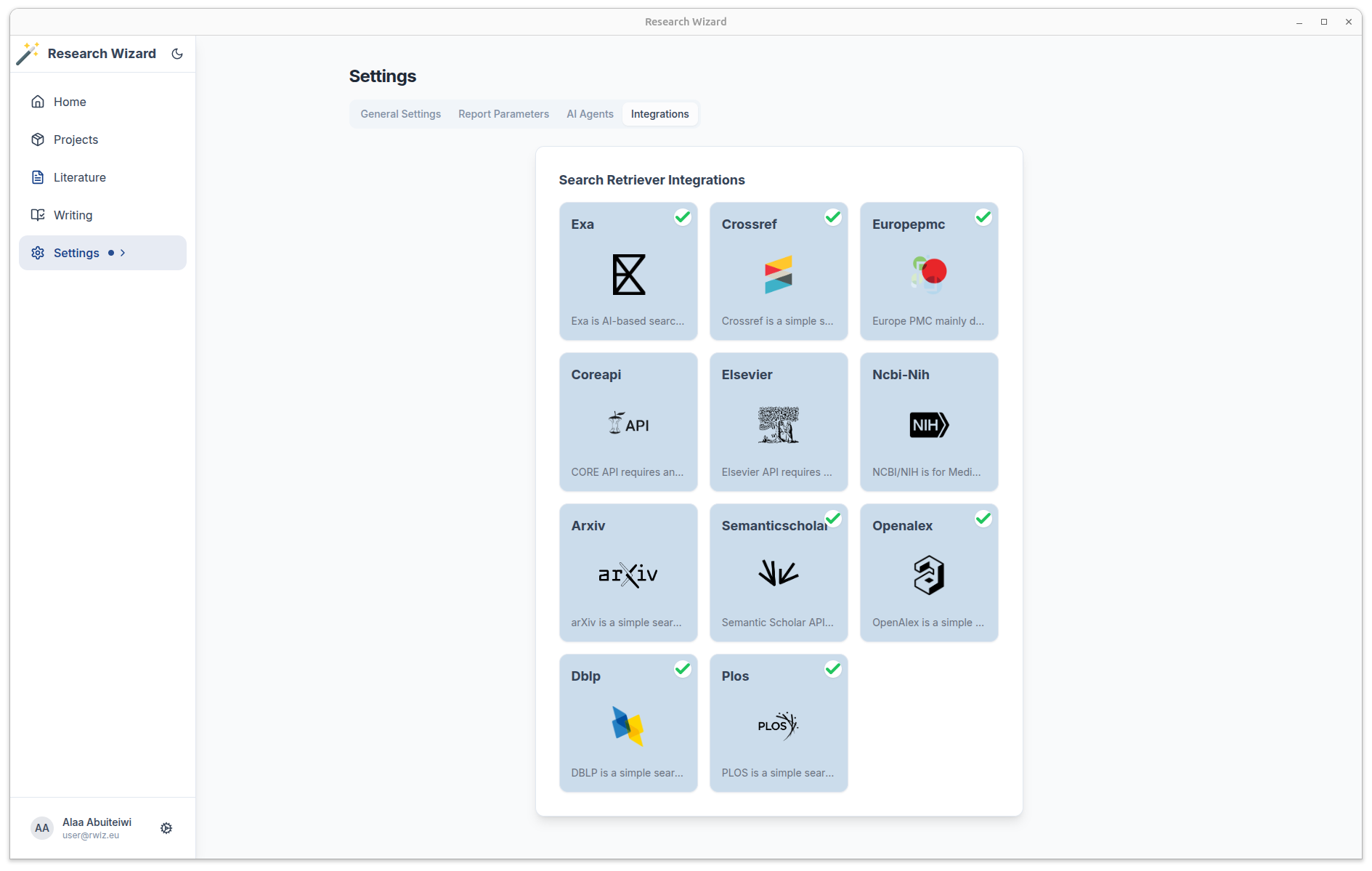Click the Elsevier tree logo

778,425
